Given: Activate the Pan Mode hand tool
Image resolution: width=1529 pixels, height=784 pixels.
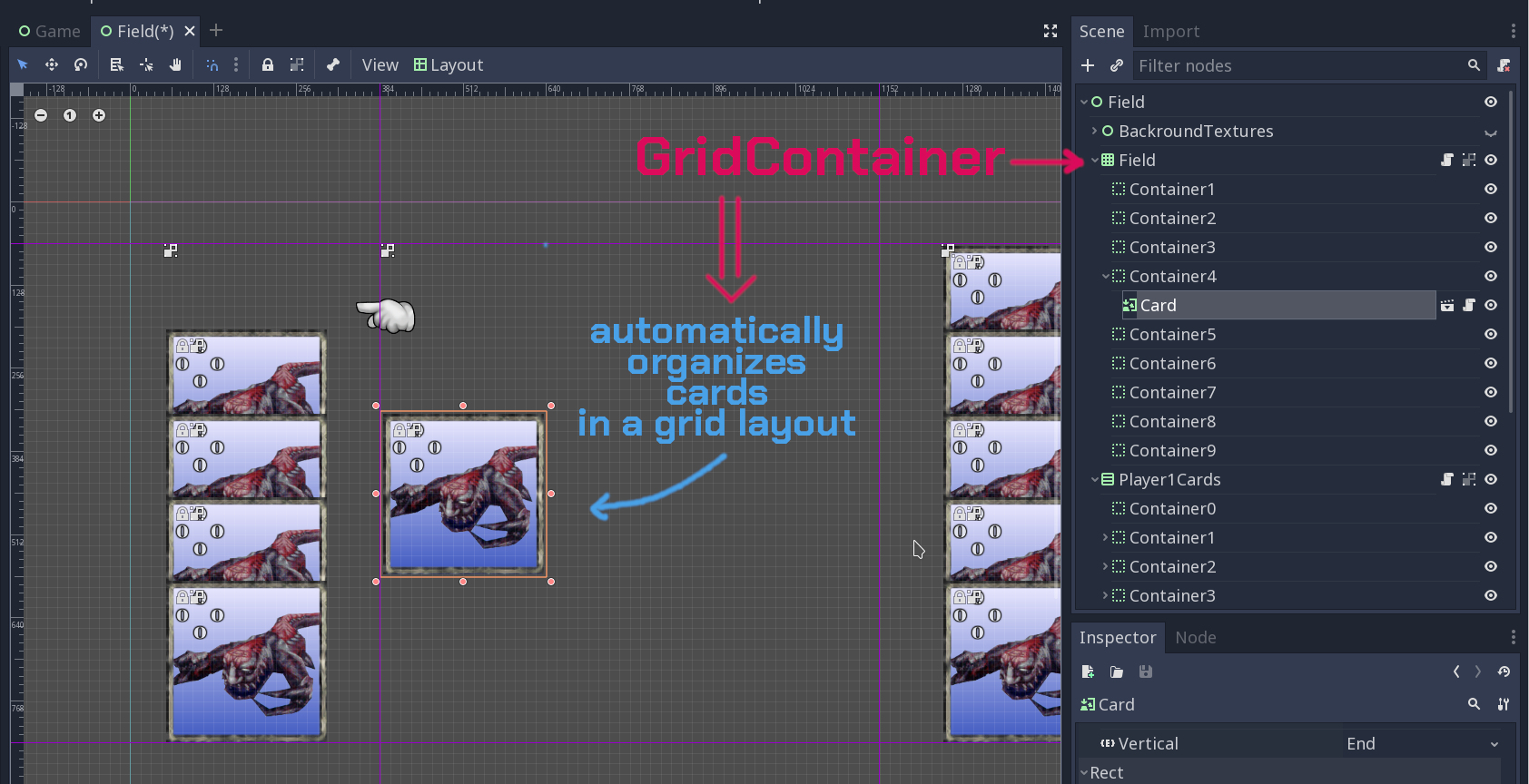Looking at the screenshot, I should pyautogui.click(x=175, y=64).
